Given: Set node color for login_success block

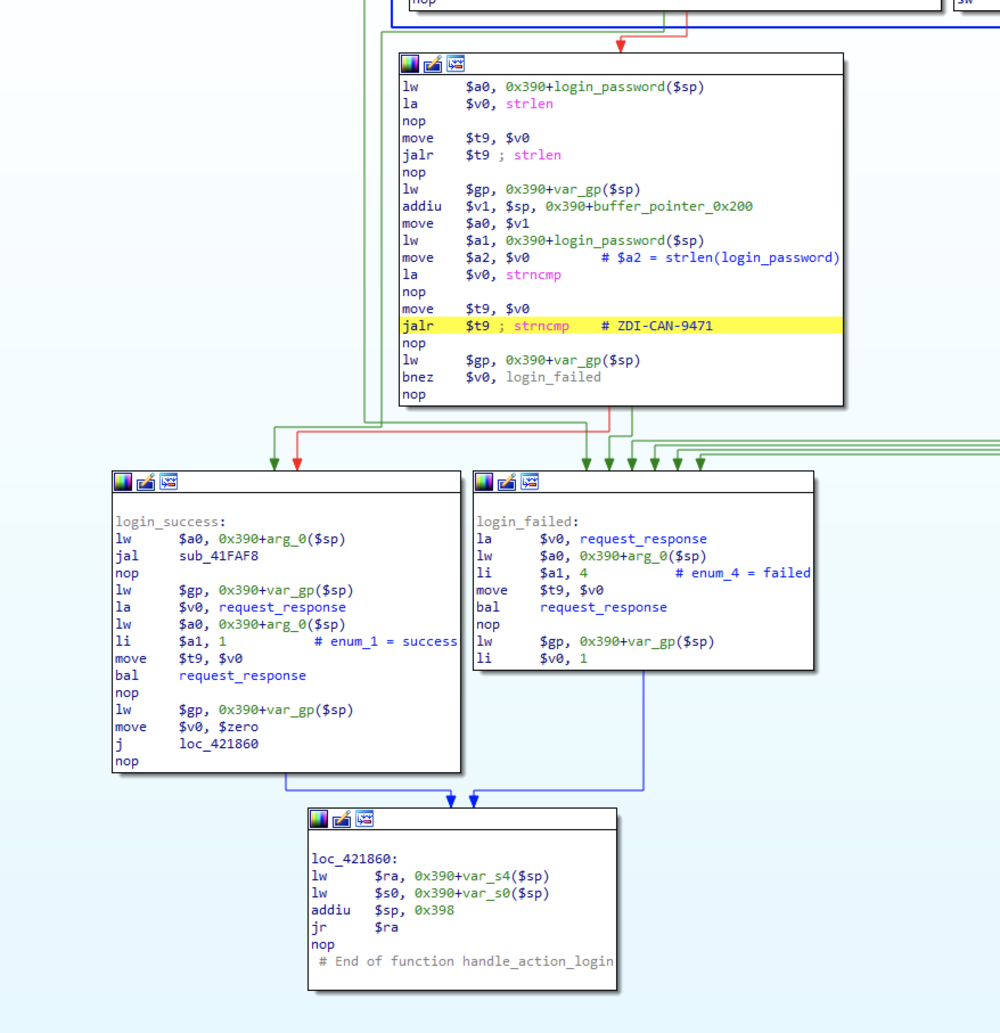Looking at the screenshot, I should coord(123,482).
